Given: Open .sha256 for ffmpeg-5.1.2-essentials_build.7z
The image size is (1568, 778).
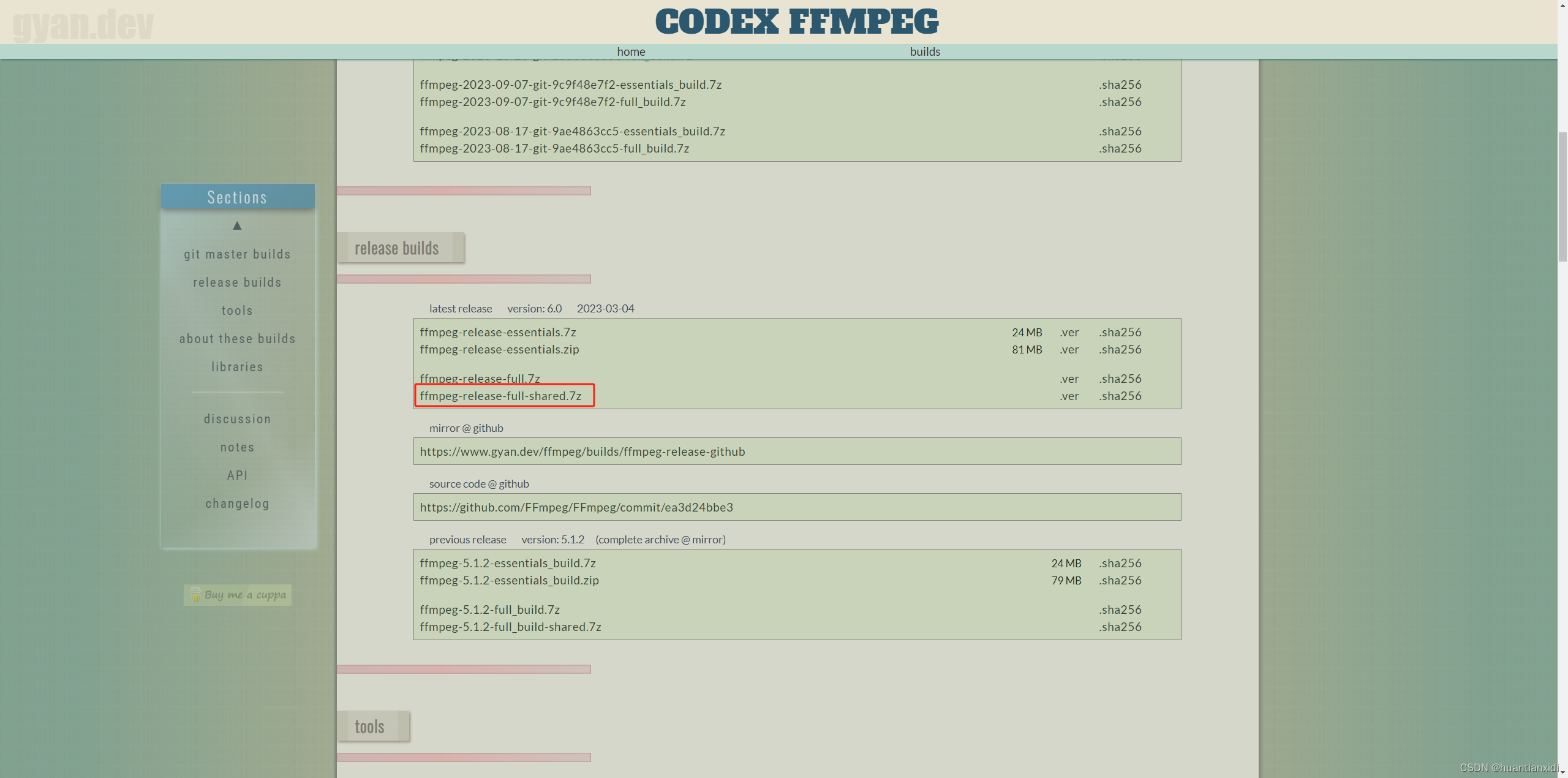Looking at the screenshot, I should pyautogui.click(x=1120, y=563).
